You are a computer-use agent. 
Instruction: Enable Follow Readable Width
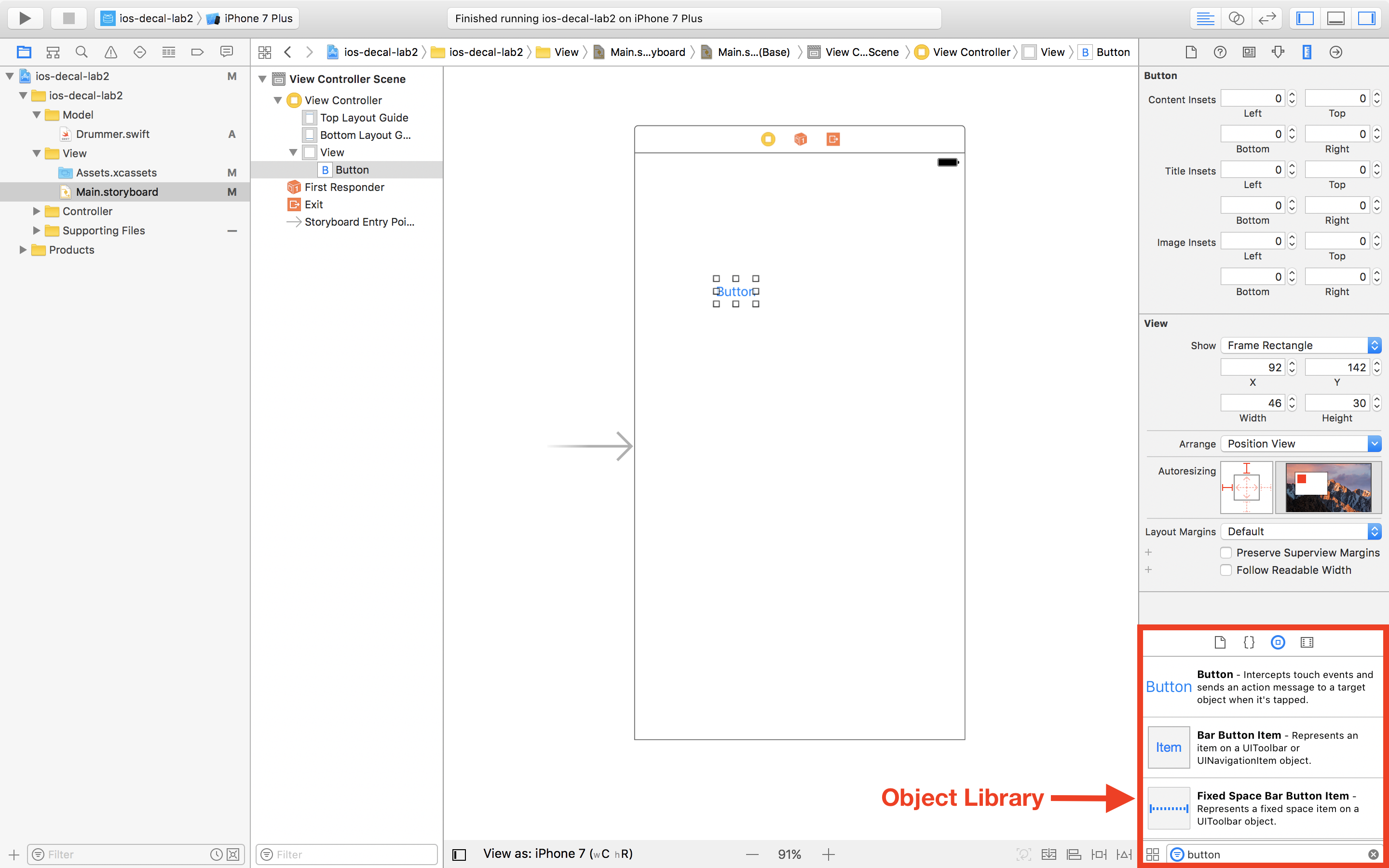click(1226, 570)
